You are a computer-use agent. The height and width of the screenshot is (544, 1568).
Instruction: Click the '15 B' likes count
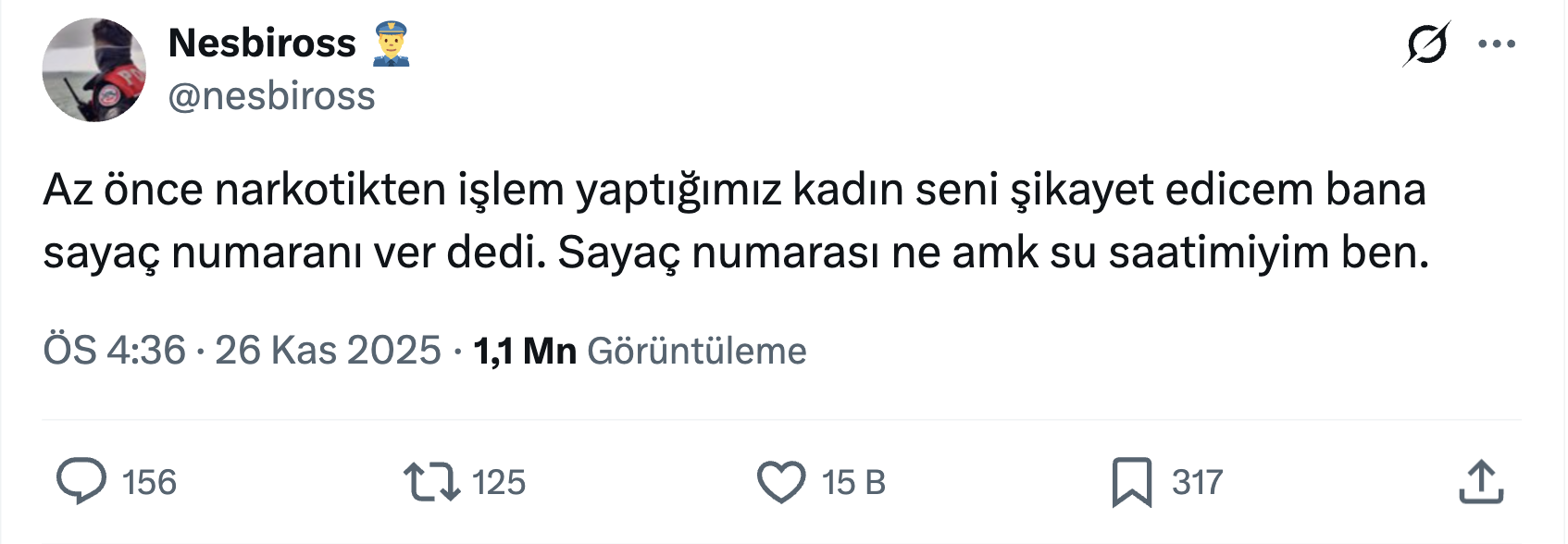(x=853, y=483)
